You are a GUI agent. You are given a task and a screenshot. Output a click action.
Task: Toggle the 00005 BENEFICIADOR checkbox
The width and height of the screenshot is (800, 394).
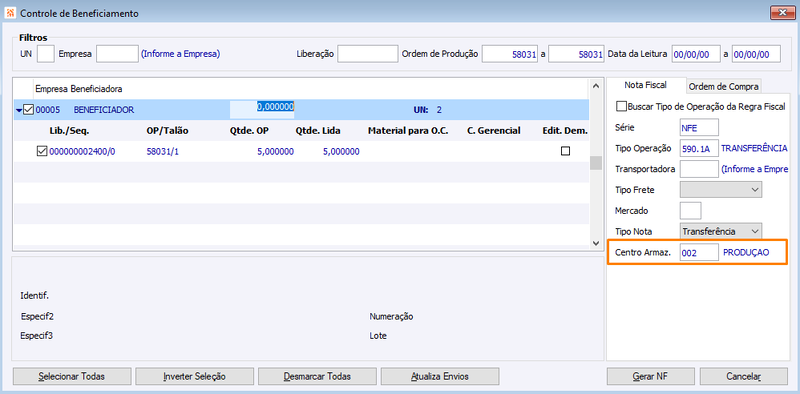pyautogui.click(x=29, y=109)
